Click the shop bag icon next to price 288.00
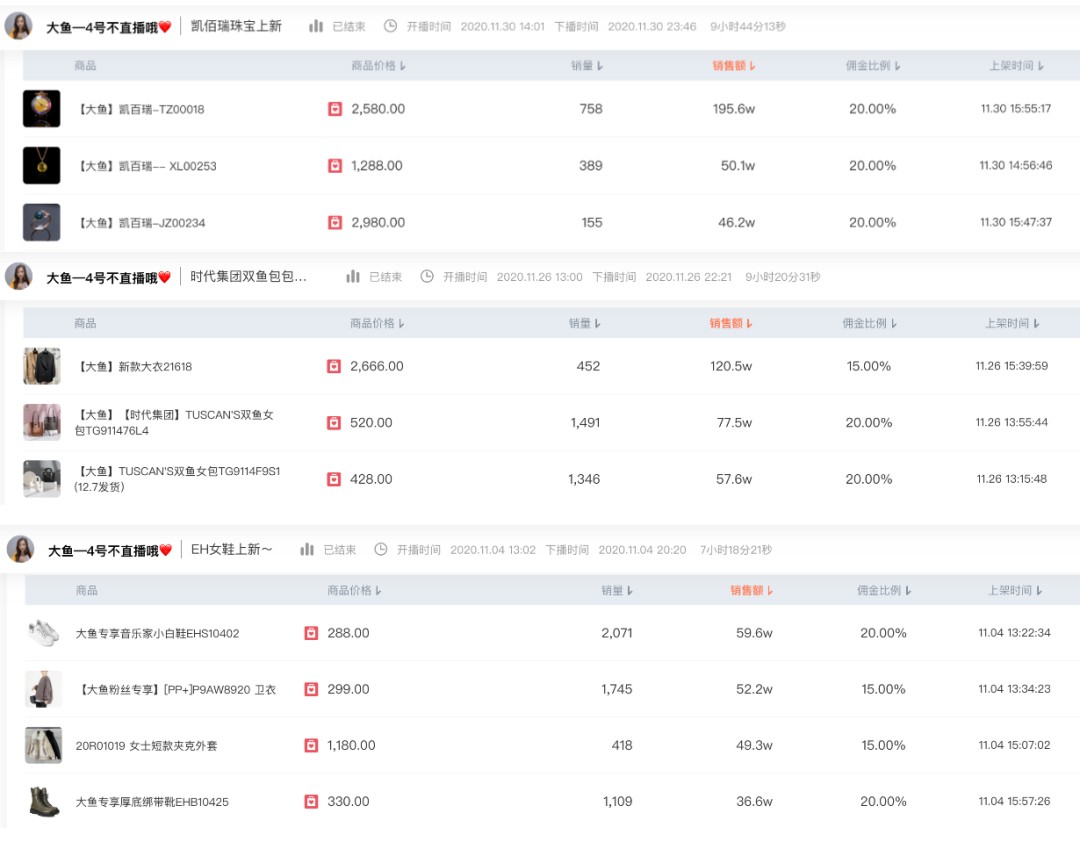 [x=311, y=633]
